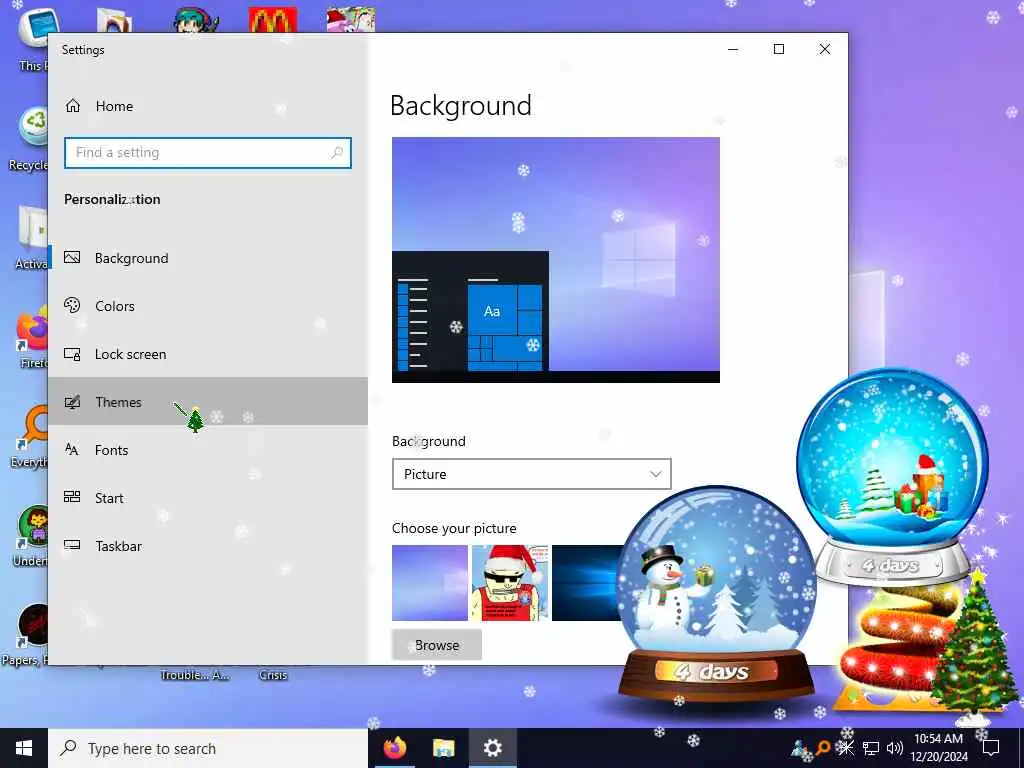1024x768 pixels.
Task: Click the Themes brush icon
Action: [x=72, y=402]
